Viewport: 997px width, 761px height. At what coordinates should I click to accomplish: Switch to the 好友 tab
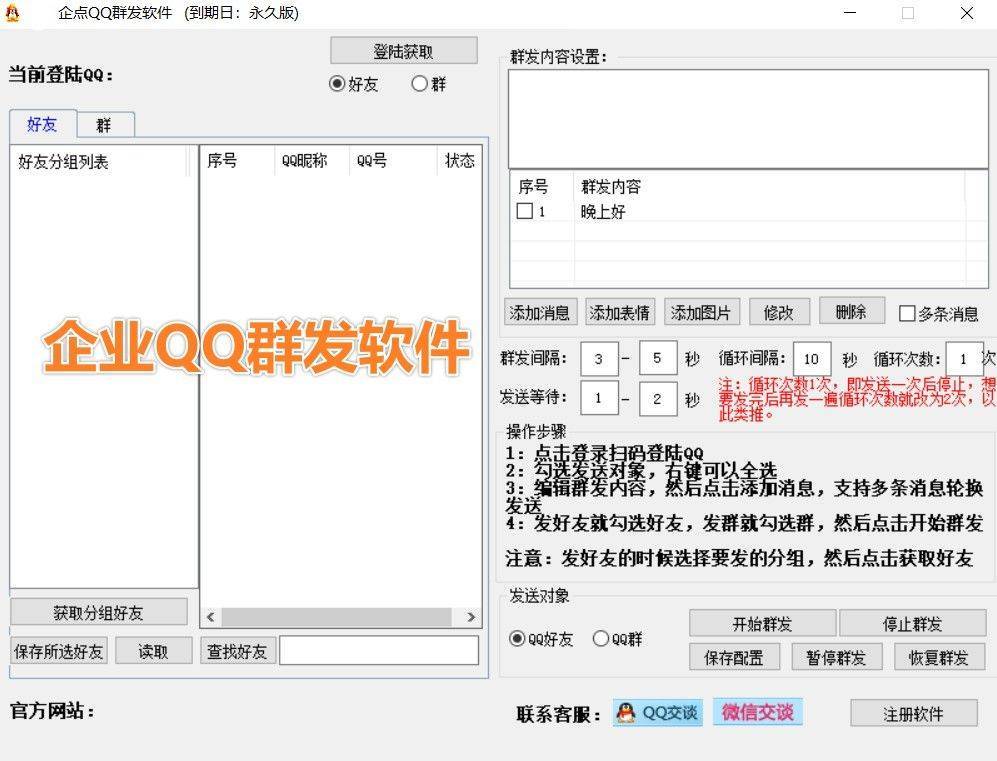41,124
